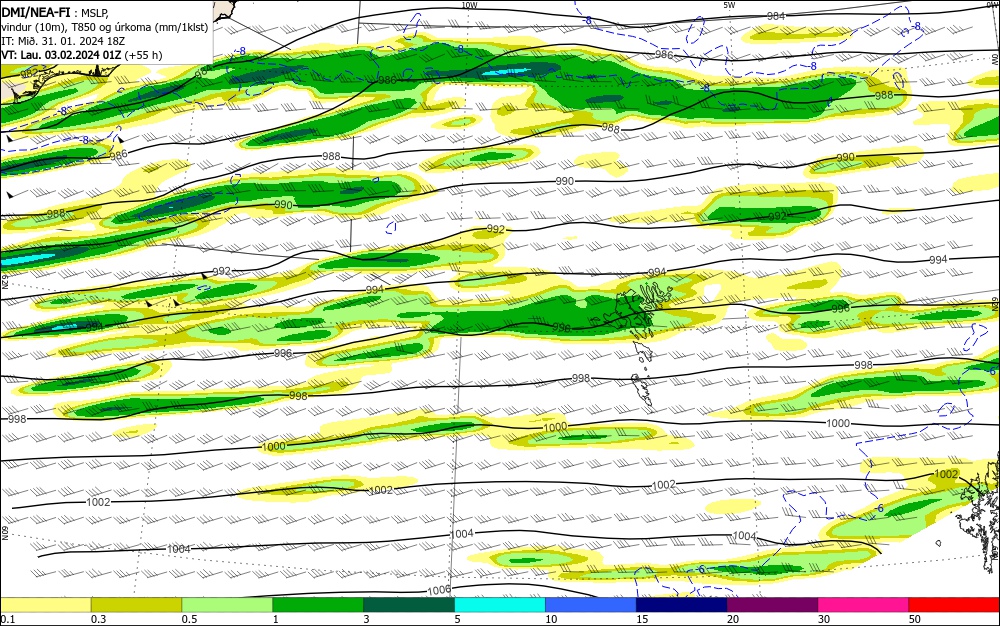Click the "1006" isobar label
This screenshot has height=626, width=1000.
coord(439,590)
